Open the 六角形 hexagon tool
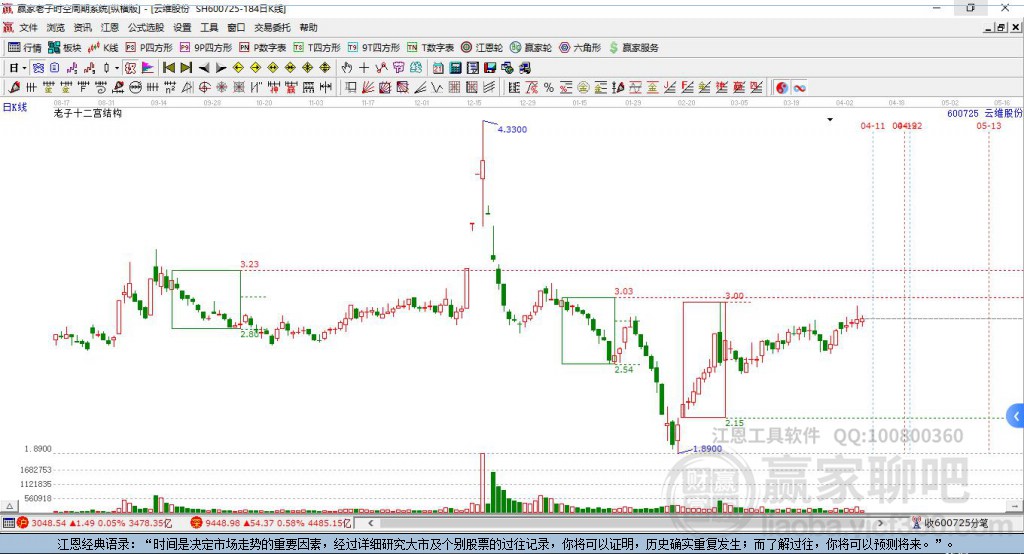 pos(580,48)
